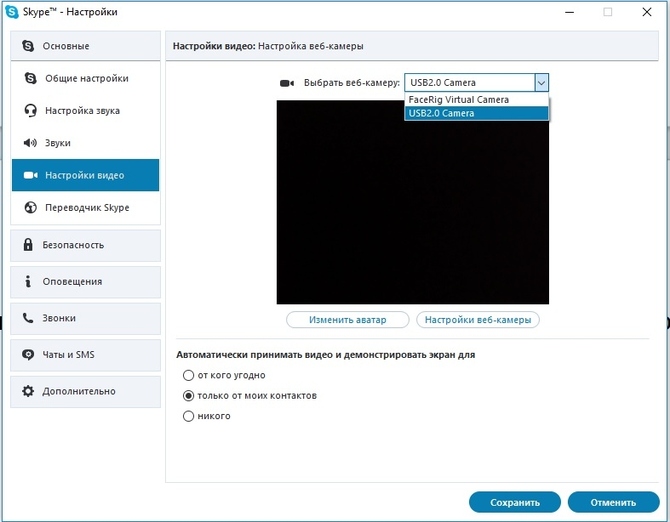Save settings with Сохранить

coord(514,502)
